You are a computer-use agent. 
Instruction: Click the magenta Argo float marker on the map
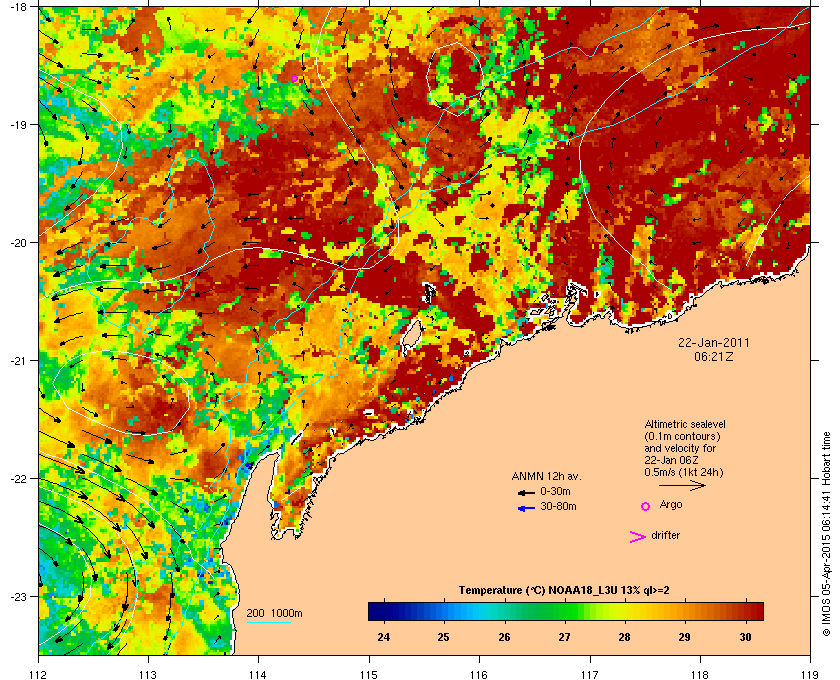click(294, 79)
